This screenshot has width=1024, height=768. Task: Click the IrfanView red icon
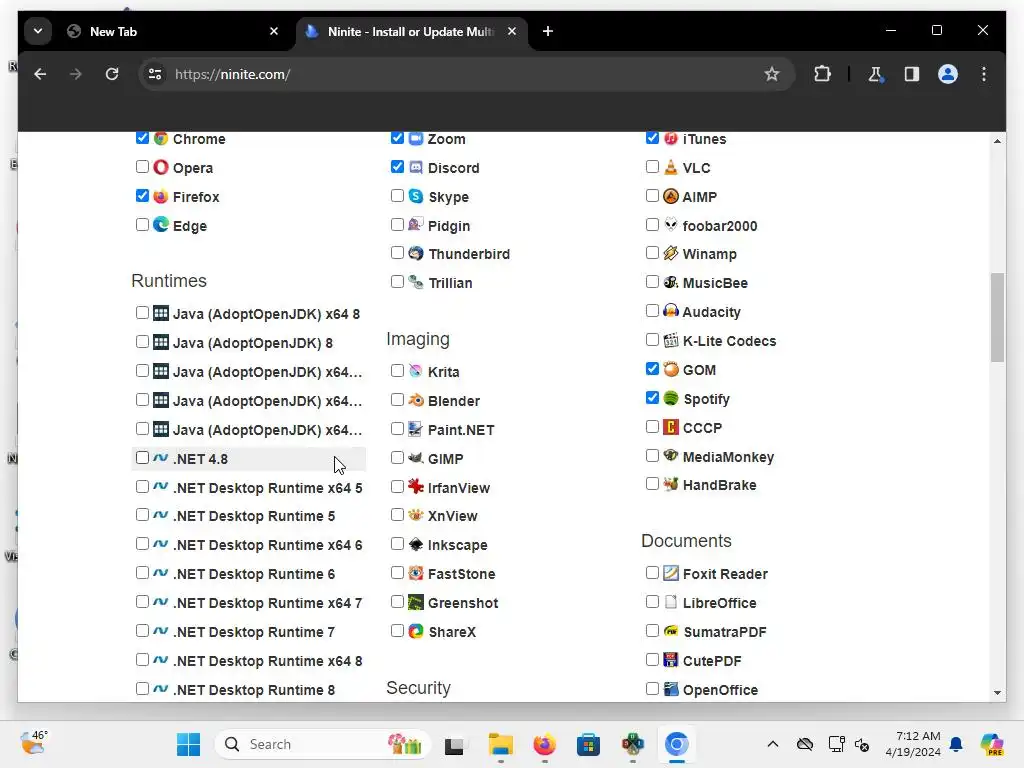pos(416,487)
